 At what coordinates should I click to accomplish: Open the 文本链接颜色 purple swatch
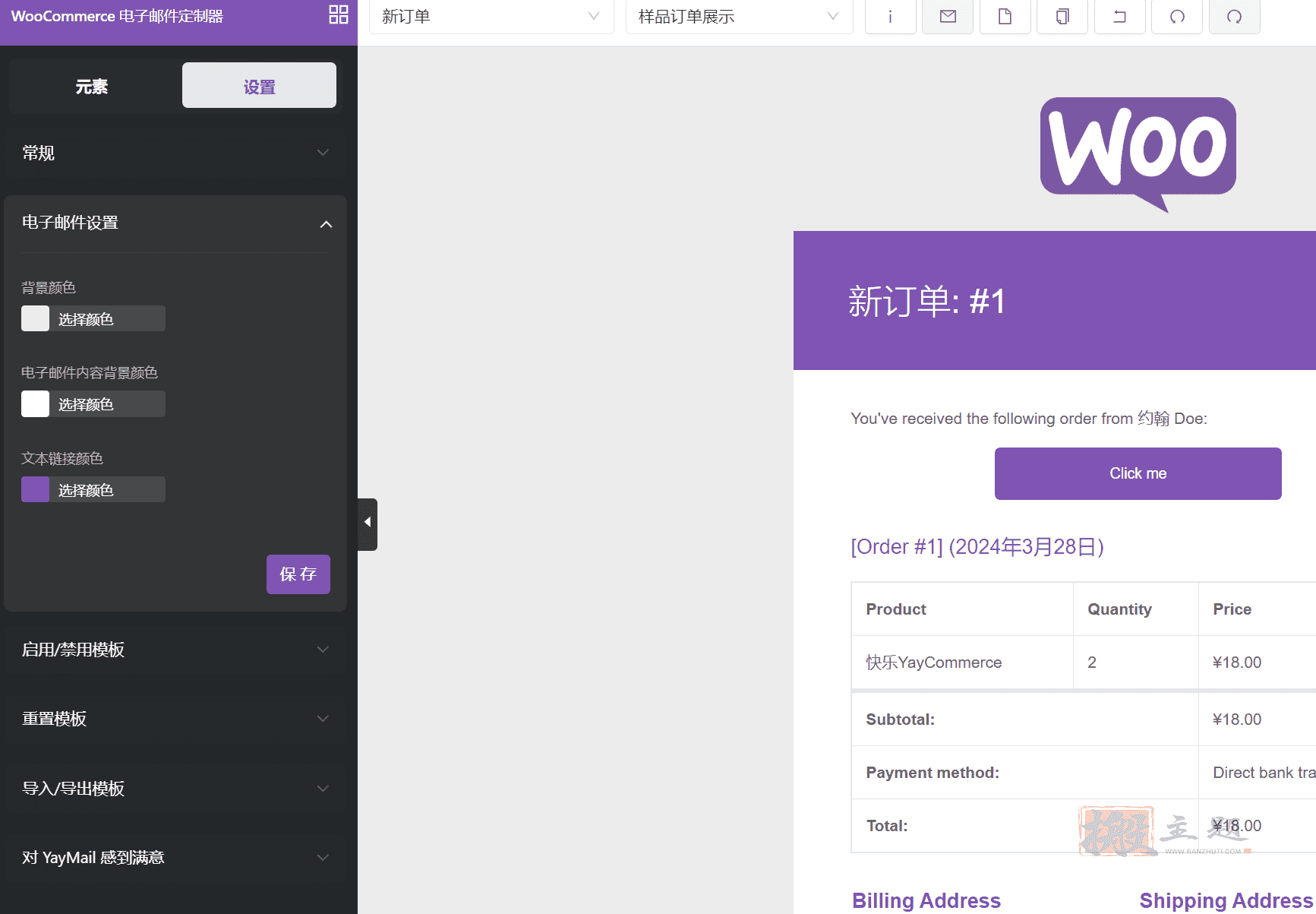tap(35, 489)
